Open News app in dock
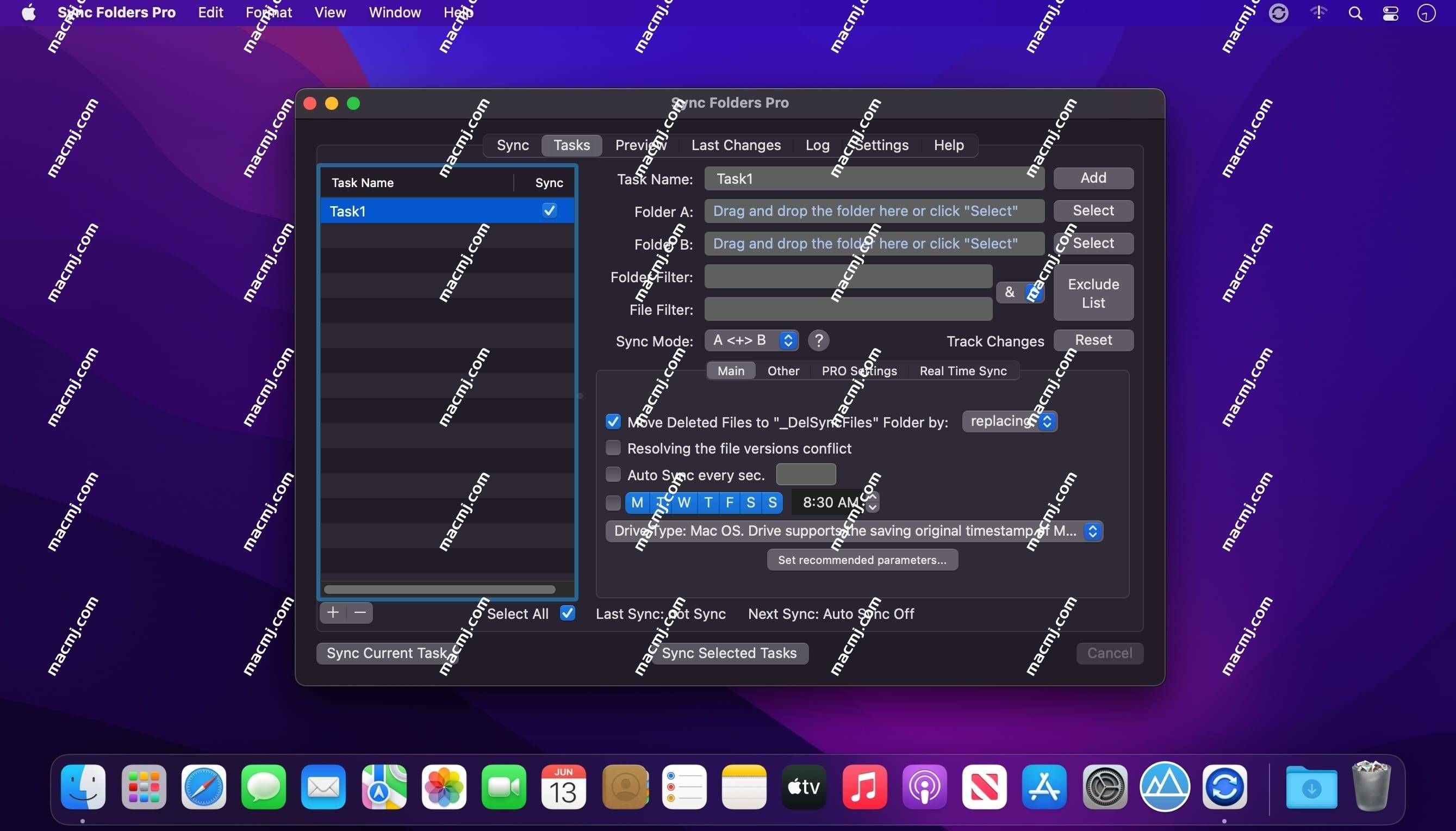1456x831 pixels. [x=984, y=787]
